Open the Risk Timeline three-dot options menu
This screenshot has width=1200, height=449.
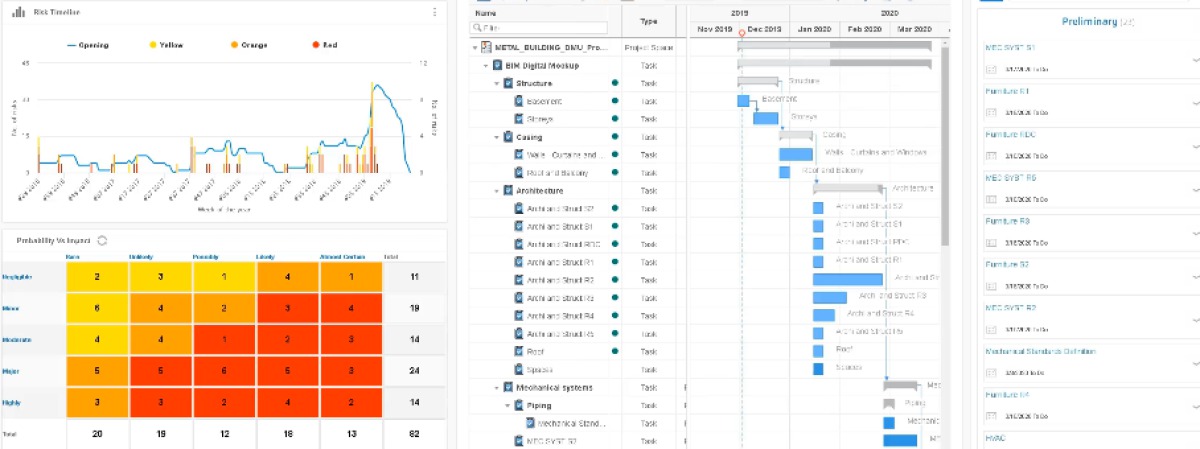(x=434, y=12)
